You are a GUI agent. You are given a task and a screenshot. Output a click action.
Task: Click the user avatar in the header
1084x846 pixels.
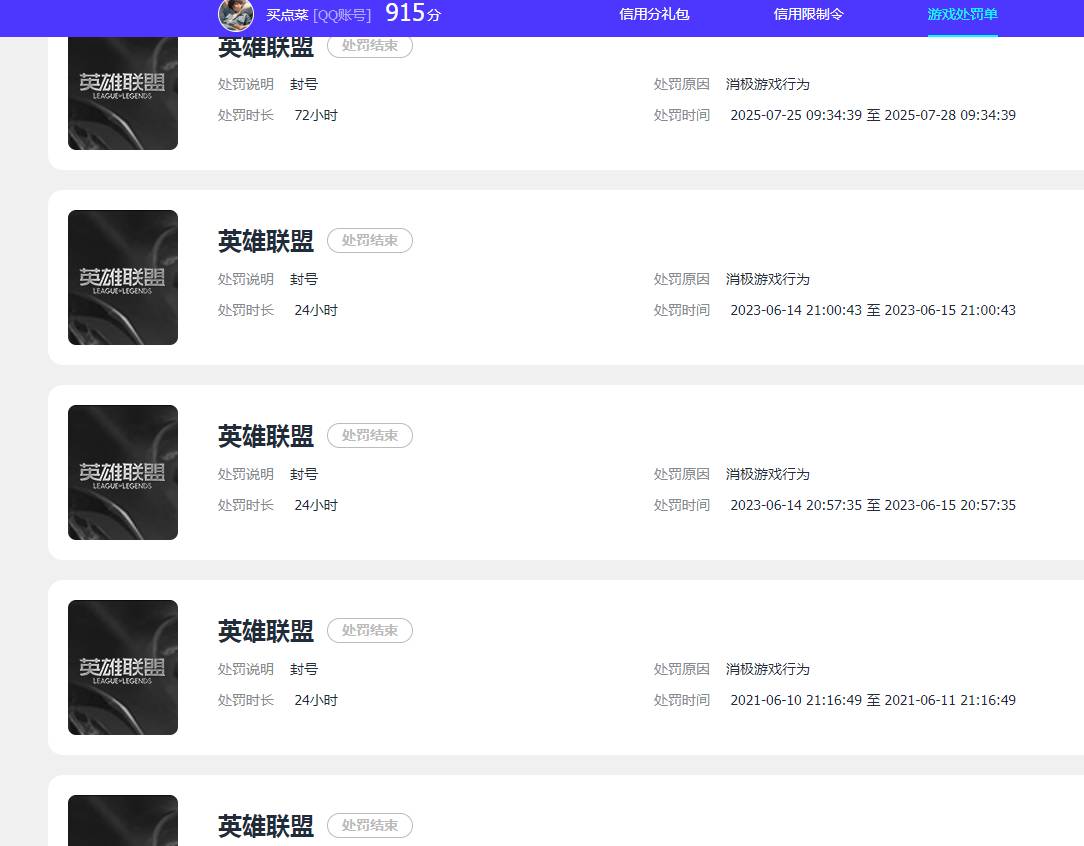(x=236, y=14)
